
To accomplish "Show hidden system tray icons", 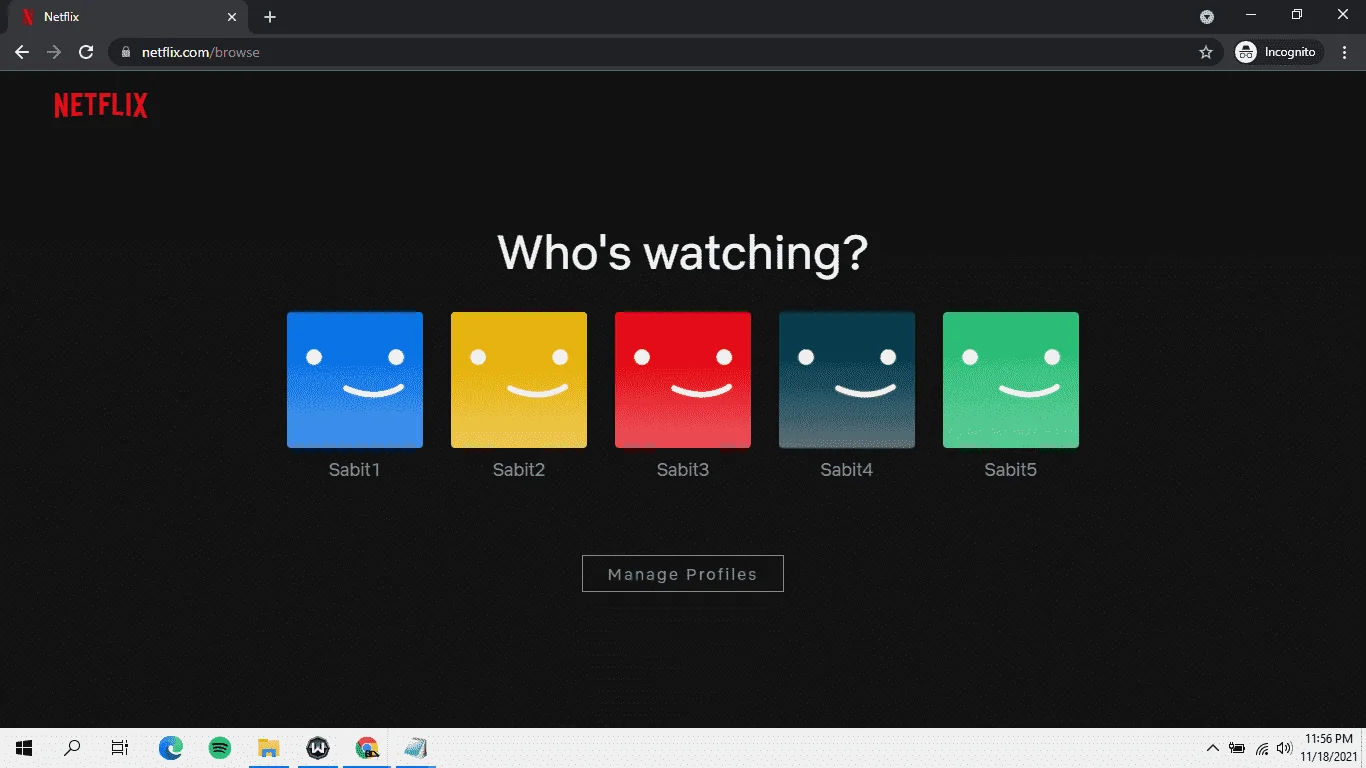I will pyautogui.click(x=1213, y=748).
